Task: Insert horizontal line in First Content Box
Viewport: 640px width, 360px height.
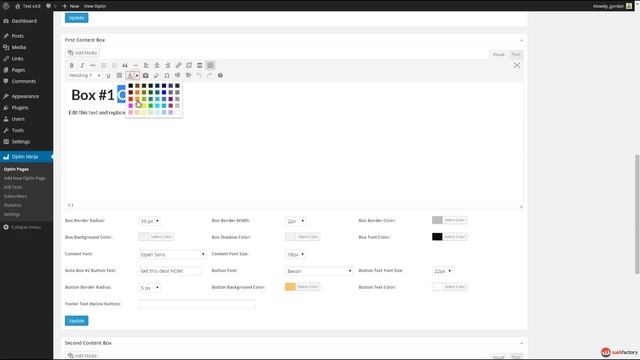Action: point(136,65)
